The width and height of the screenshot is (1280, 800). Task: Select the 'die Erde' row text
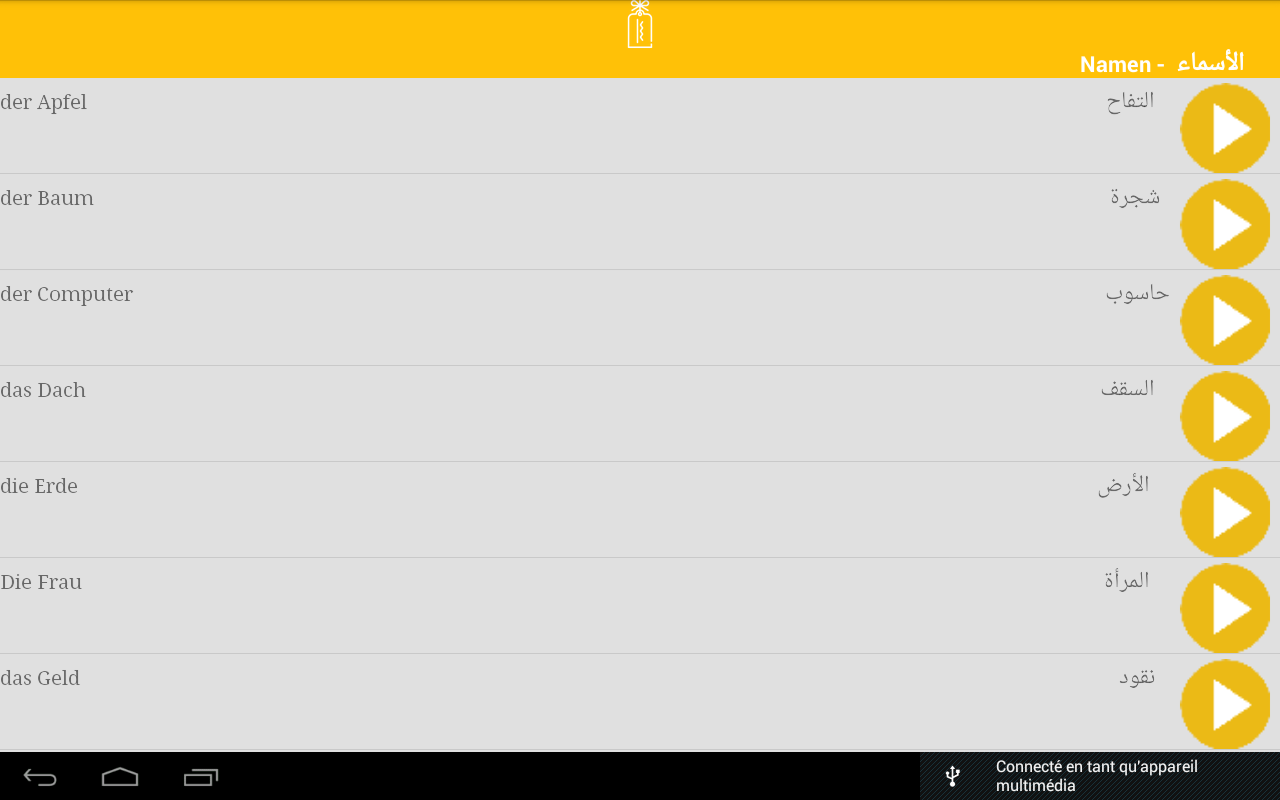pos(39,486)
